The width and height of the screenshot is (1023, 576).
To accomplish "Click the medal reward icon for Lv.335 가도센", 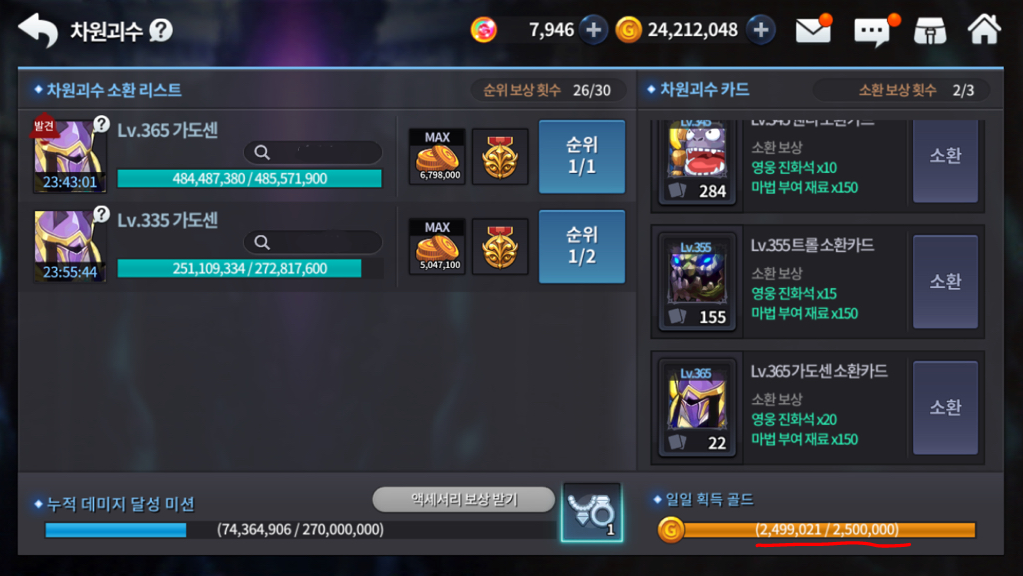I will tap(500, 247).
